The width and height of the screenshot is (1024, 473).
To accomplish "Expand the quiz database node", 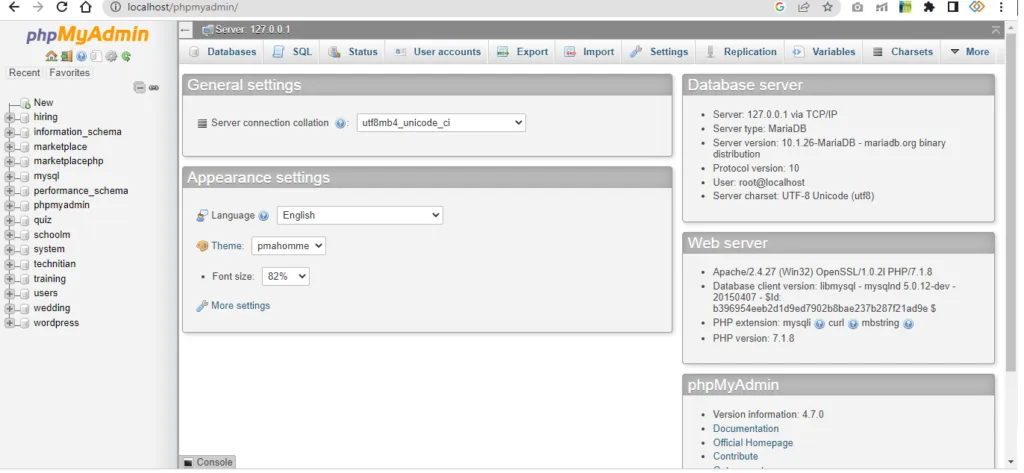I will click(9, 220).
